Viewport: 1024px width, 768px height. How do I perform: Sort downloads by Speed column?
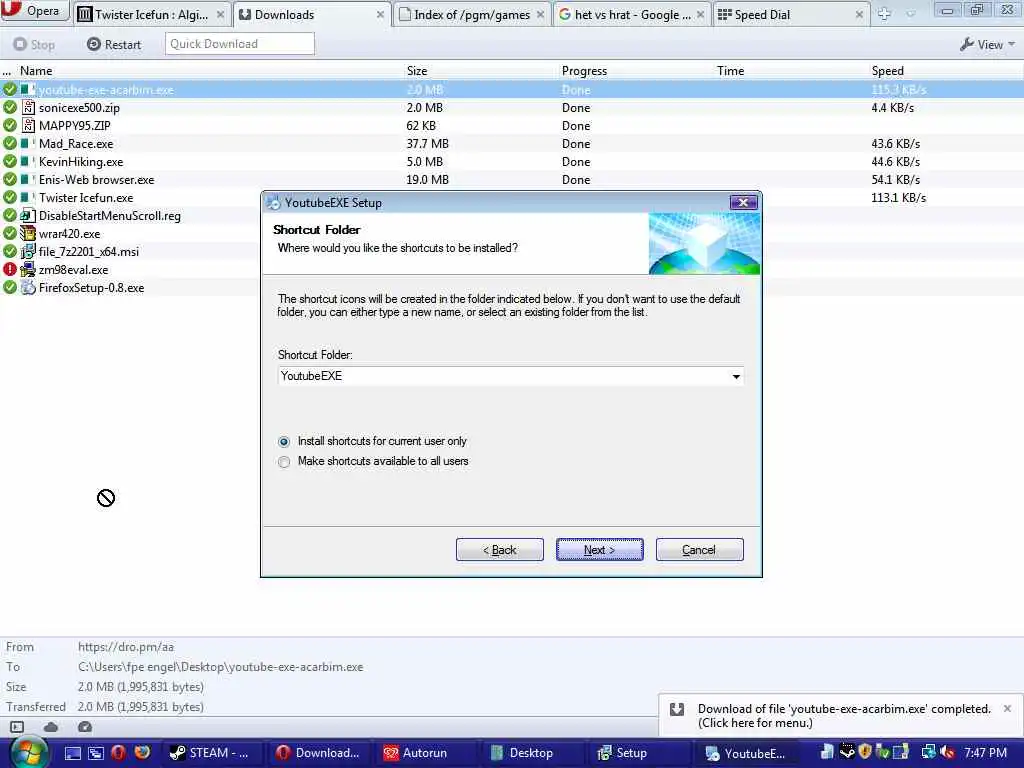(888, 71)
